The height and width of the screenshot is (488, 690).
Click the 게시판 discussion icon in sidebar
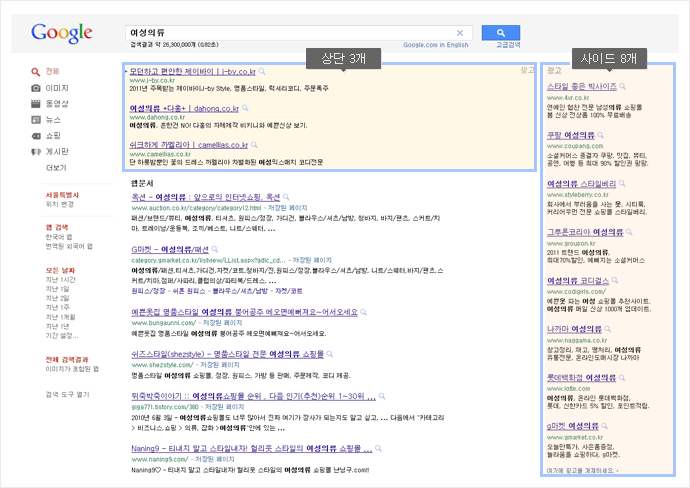point(37,151)
